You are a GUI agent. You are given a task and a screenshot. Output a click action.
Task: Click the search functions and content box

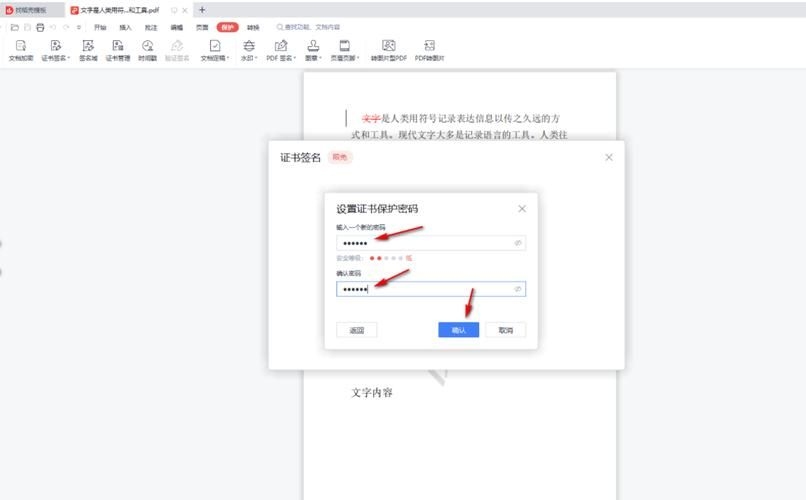pos(308,27)
